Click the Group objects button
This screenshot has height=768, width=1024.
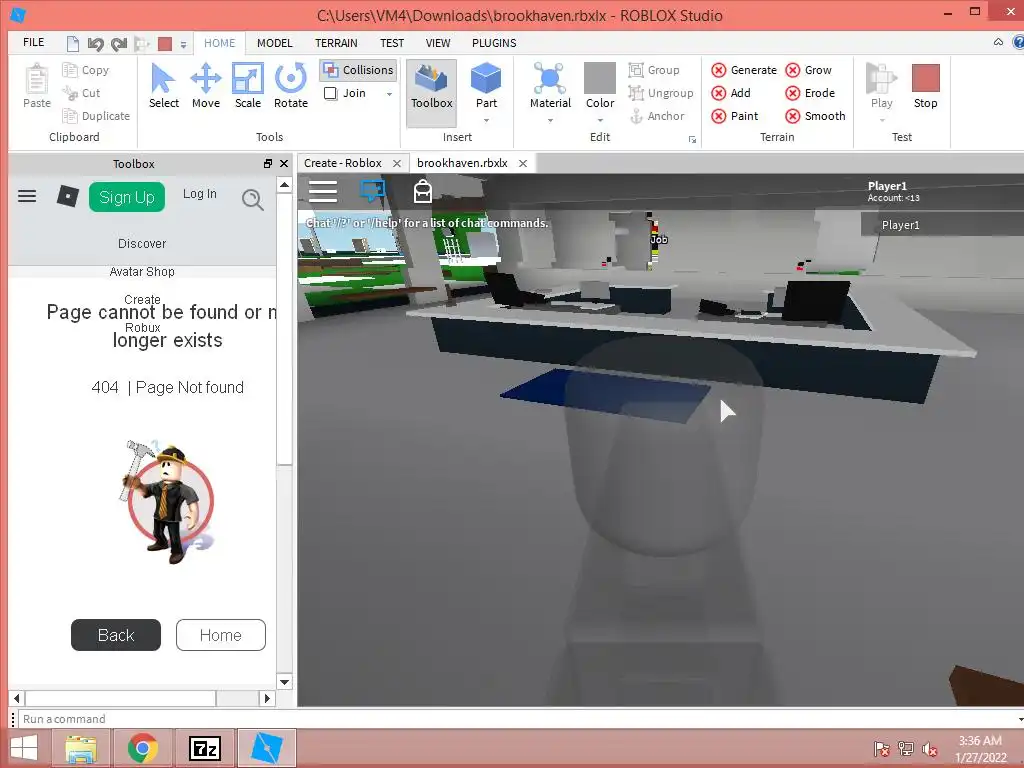[x=654, y=70]
